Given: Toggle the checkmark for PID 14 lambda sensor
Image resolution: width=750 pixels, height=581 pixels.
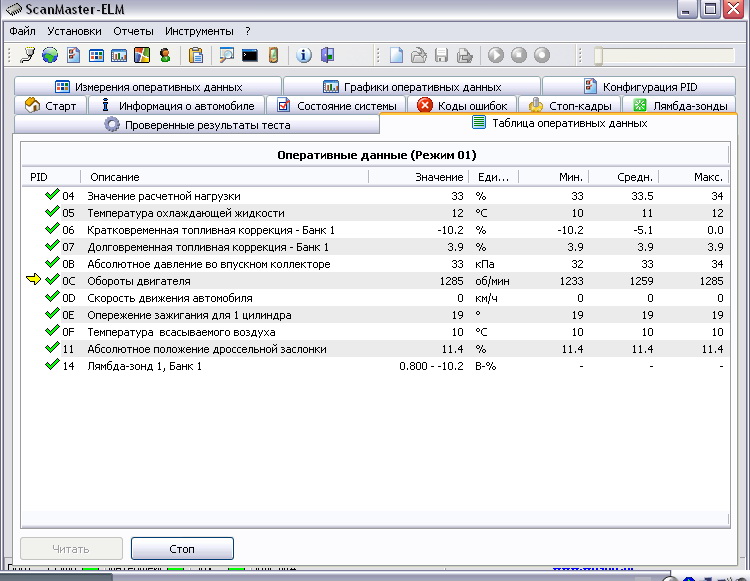Looking at the screenshot, I should click(x=52, y=366).
